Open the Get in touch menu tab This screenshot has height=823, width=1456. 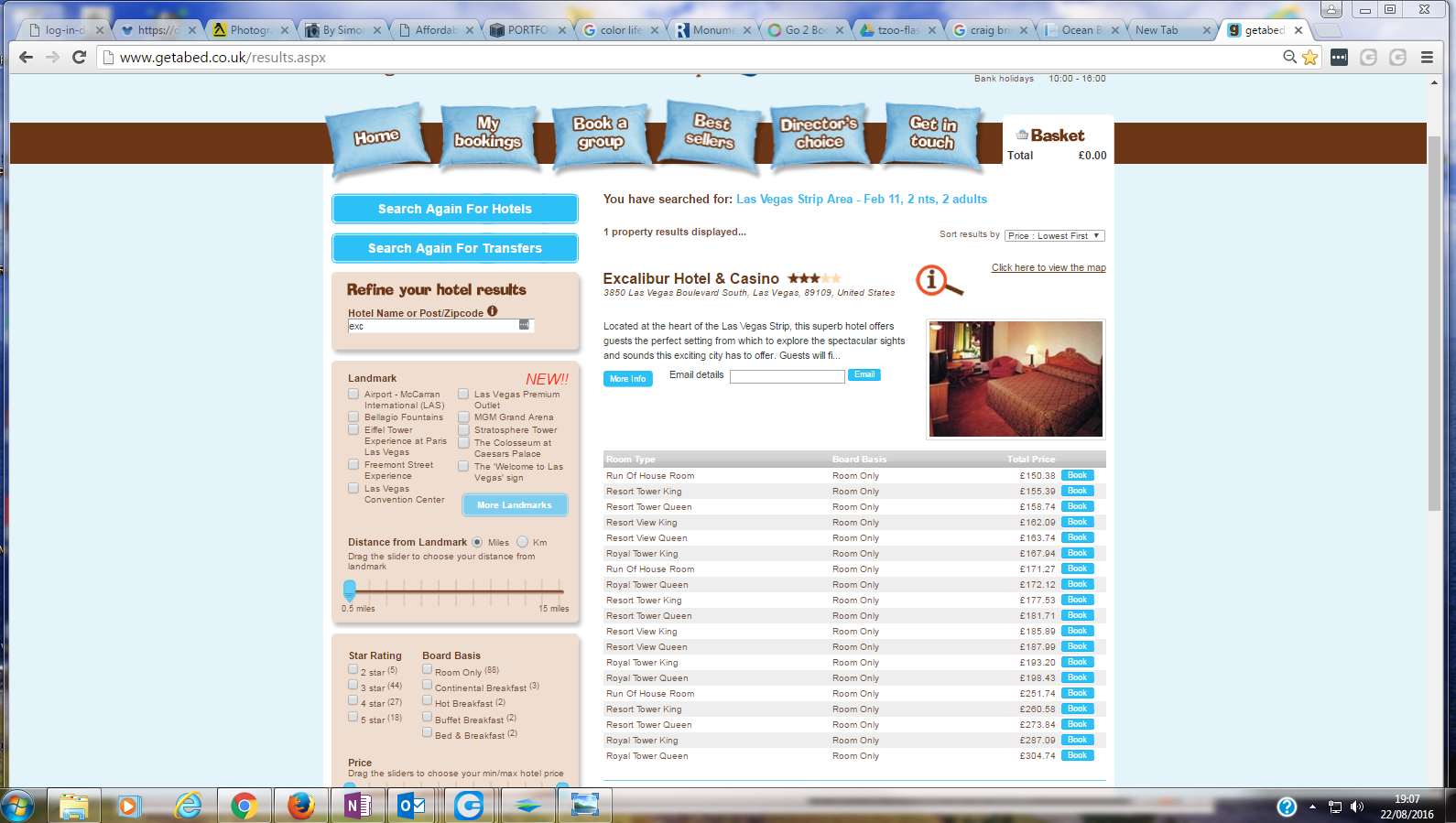(x=932, y=135)
